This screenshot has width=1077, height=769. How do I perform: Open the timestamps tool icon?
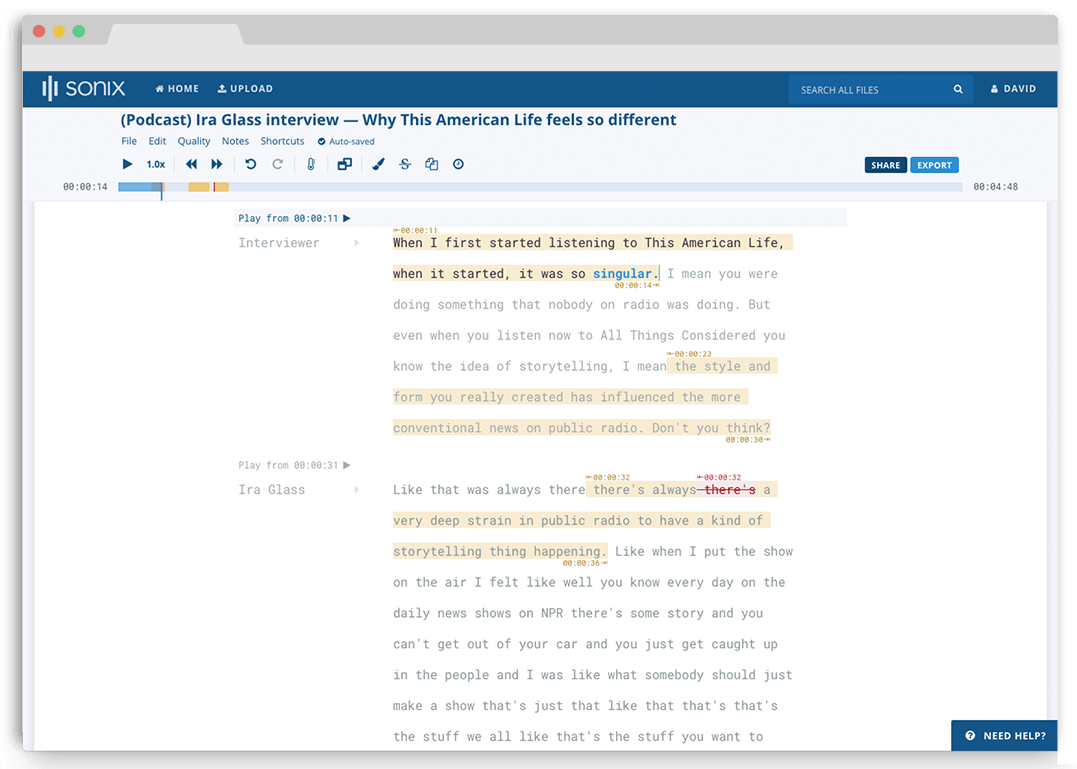click(x=458, y=164)
